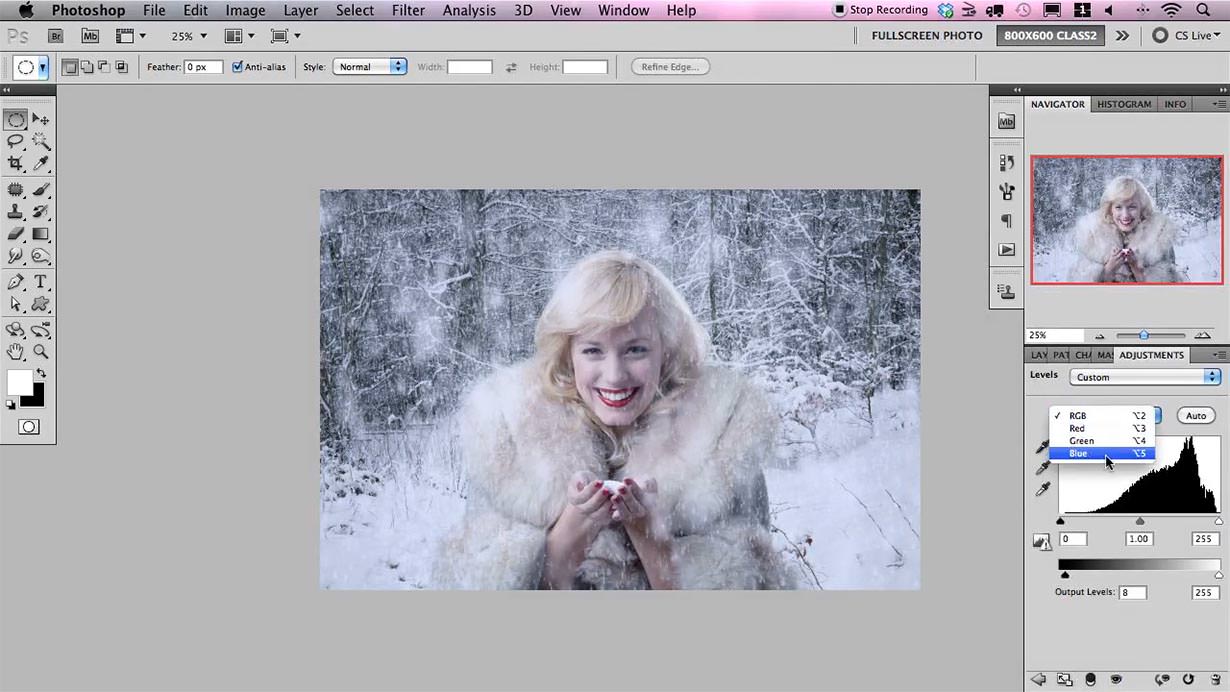Toggle Quick Mask mode button
Screen dimensions: 1230x692
click(x=29, y=427)
